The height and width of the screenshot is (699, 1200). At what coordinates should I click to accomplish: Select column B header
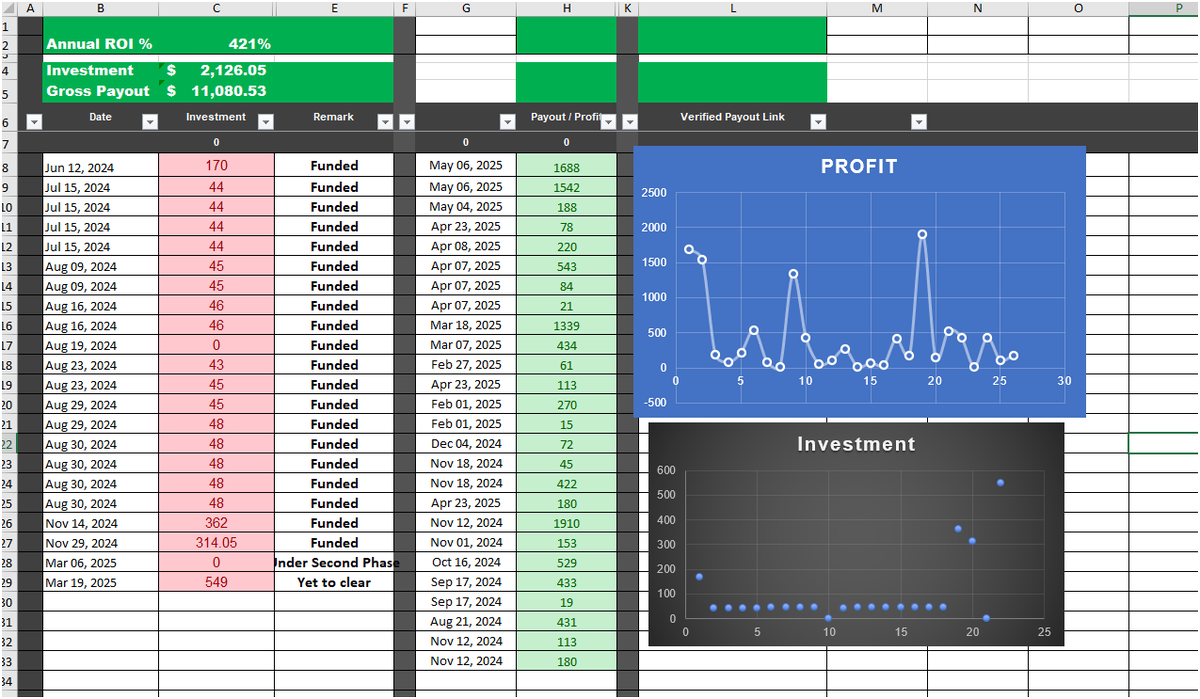point(100,8)
